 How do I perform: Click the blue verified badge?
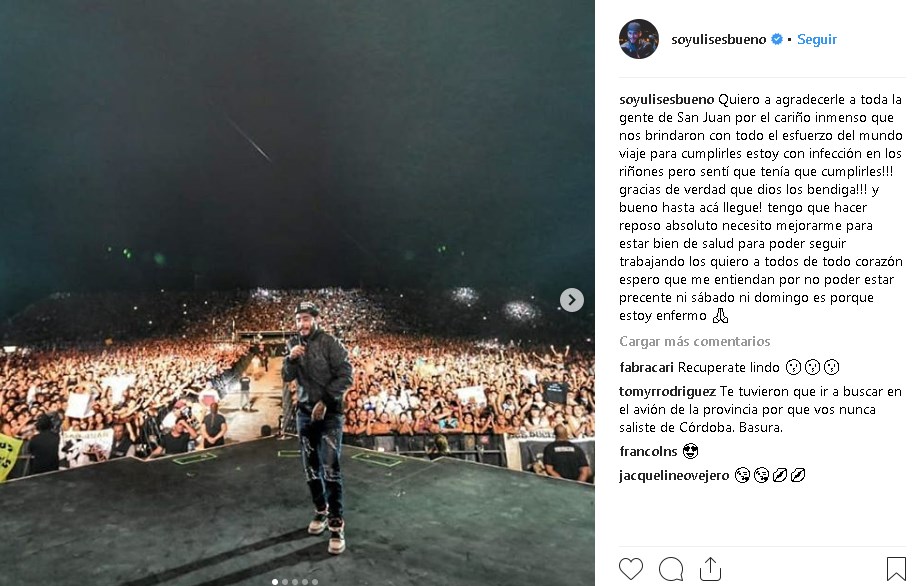[777, 39]
